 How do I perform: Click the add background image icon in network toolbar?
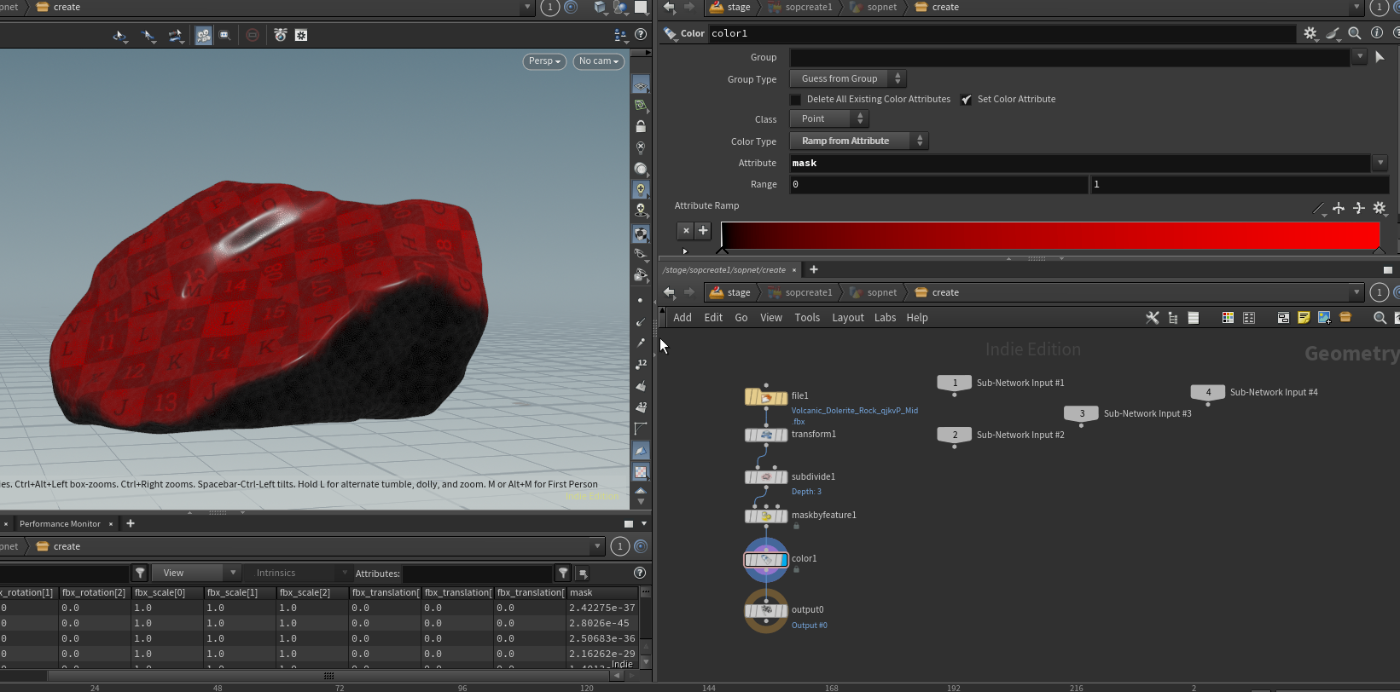tap(1324, 318)
